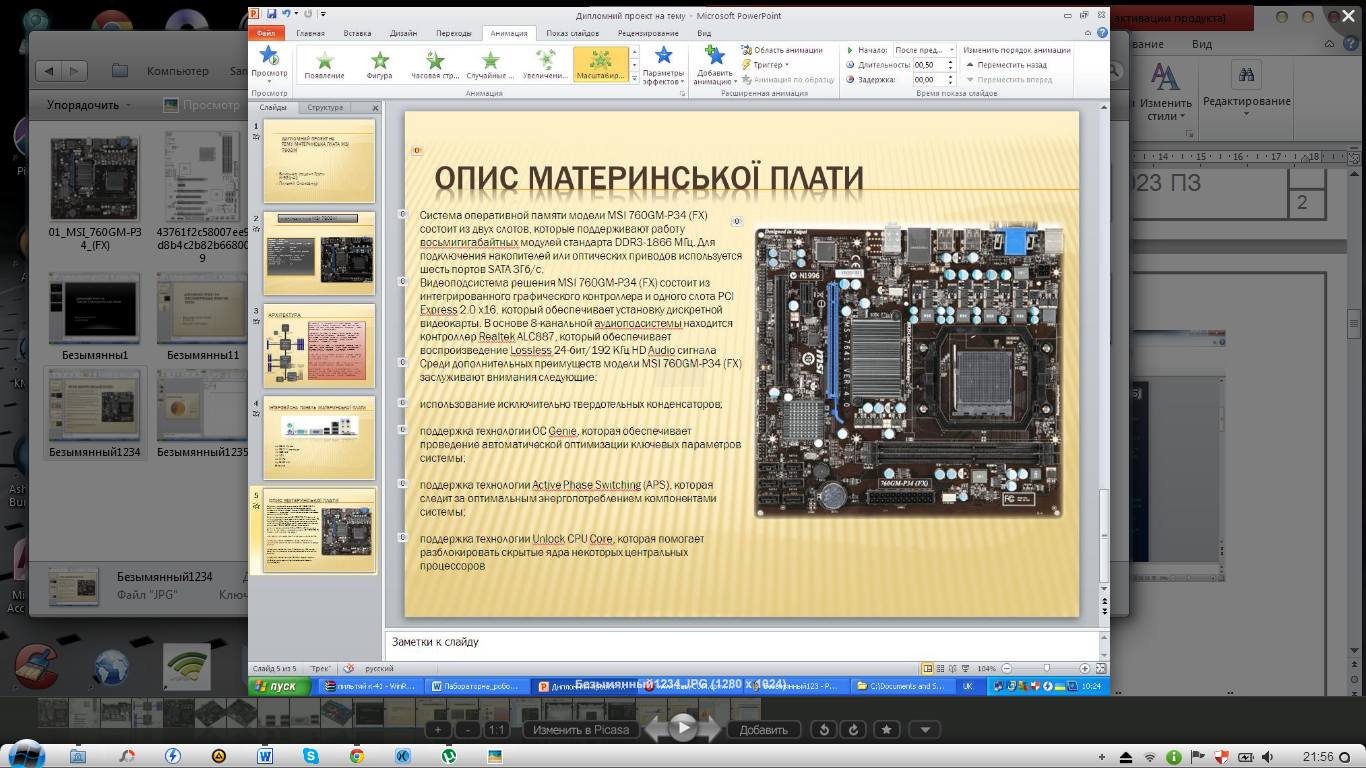This screenshot has width=1366, height=768.
Task: Open Skype from the Windows taskbar
Action: pyautogui.click(x=311, y=756)
